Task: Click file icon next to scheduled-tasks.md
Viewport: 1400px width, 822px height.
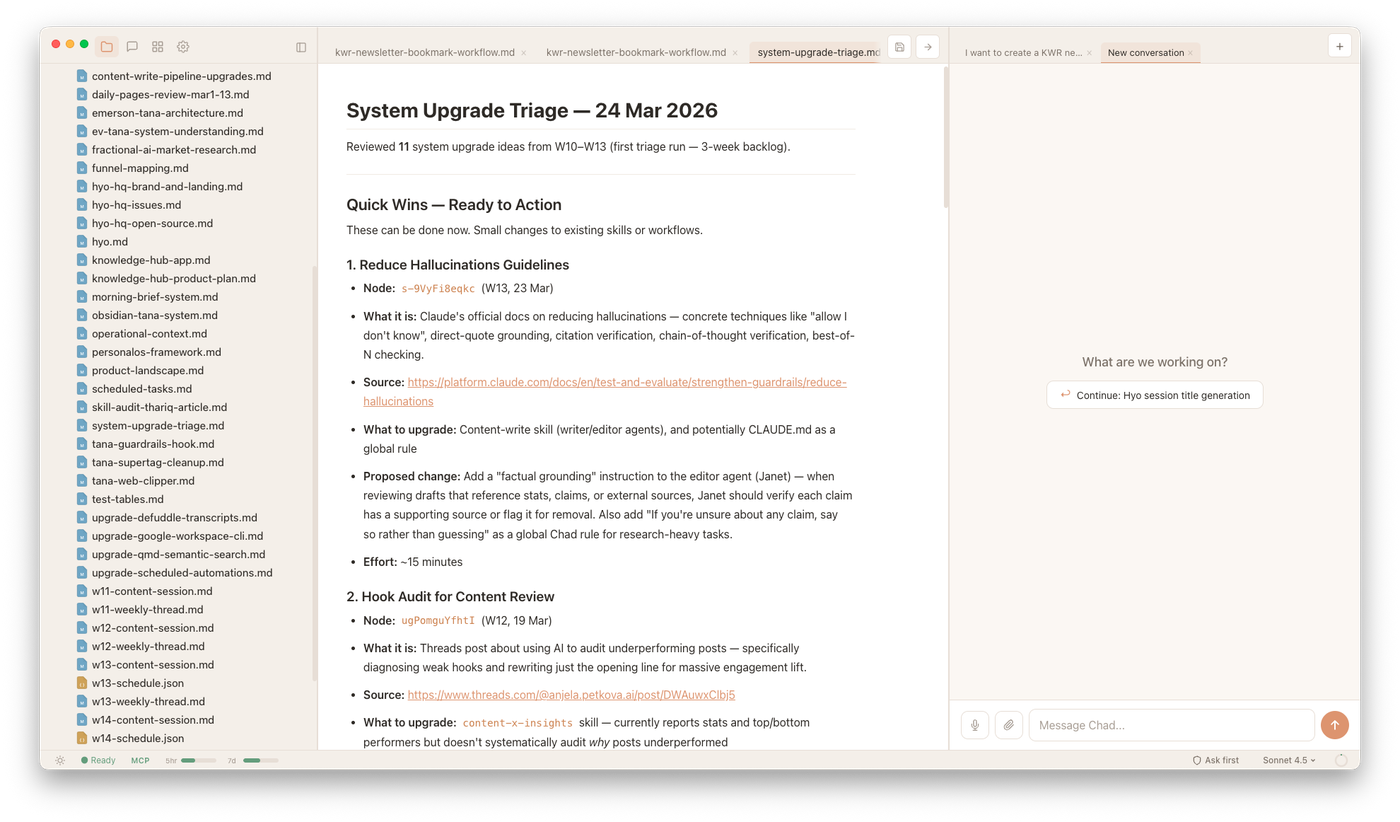Action: (82, 389)
